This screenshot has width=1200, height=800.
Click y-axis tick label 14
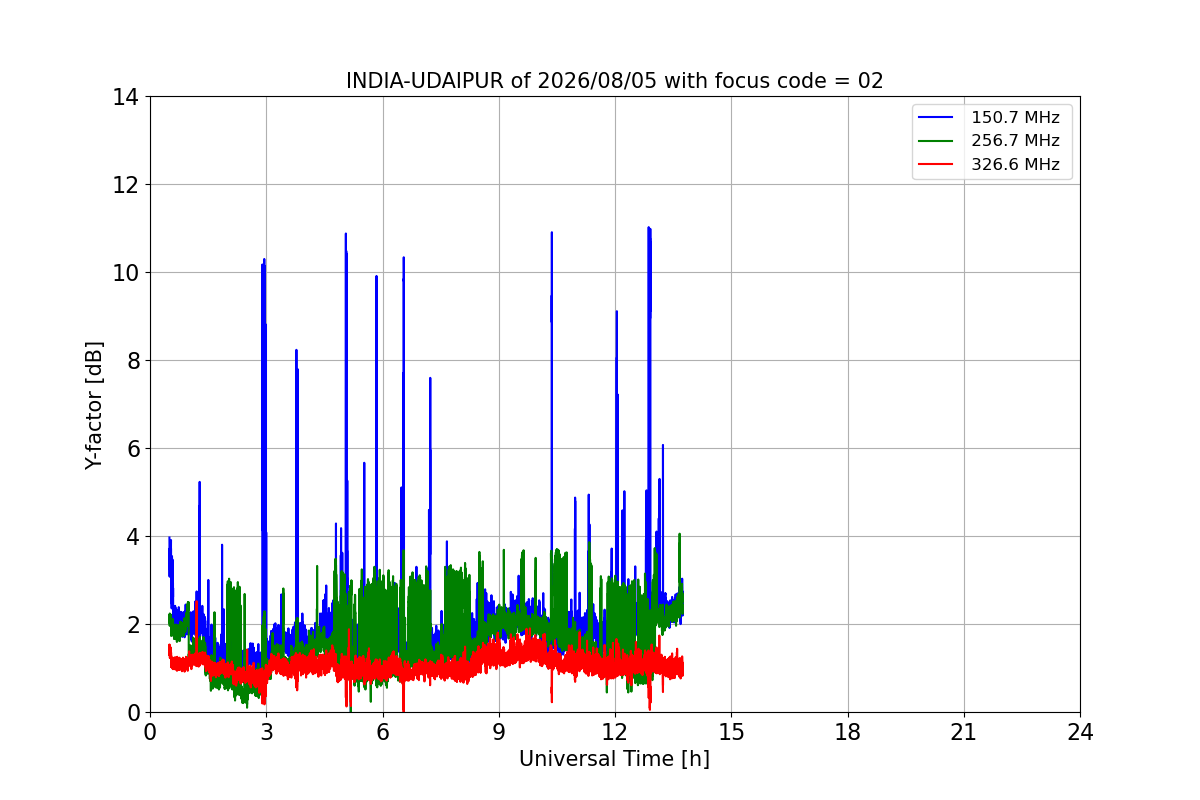pyautogui.click(x=126, y=97)
